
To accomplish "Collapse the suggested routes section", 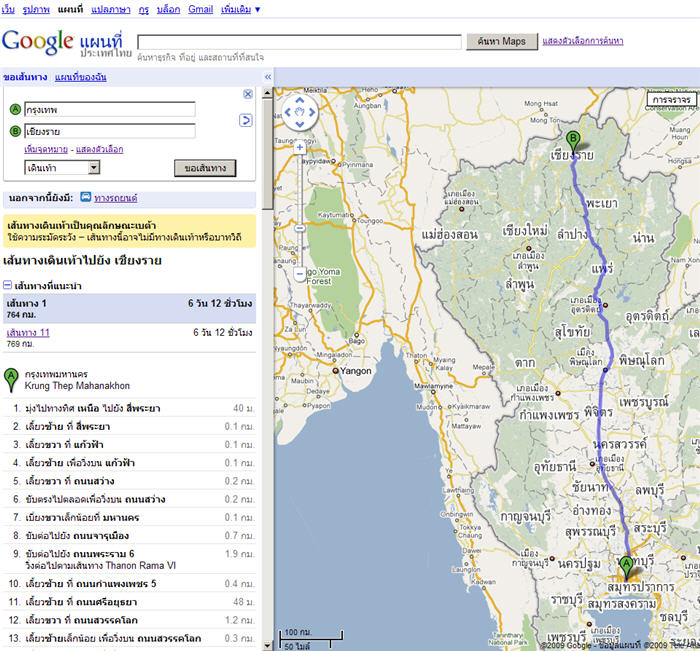I will click(x=7, y=285).
